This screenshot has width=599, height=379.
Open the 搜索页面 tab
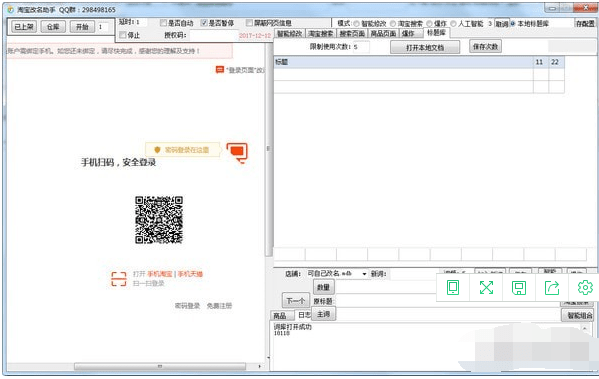coord(352,34)
